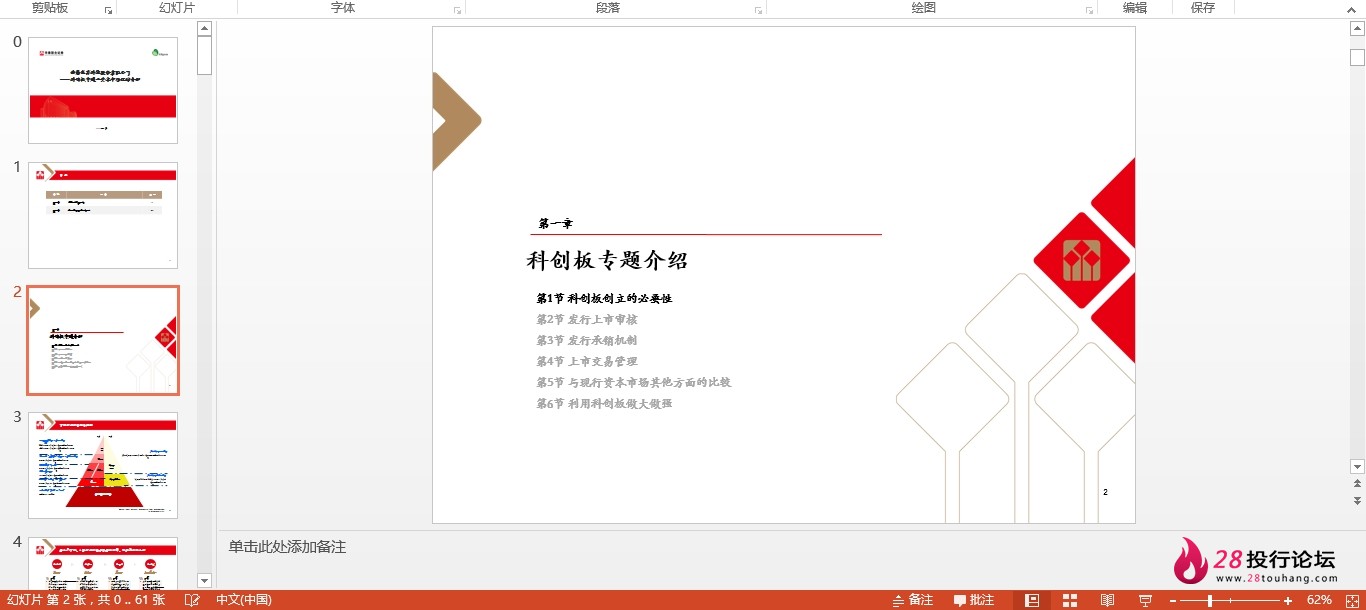Screen dimensions: 1366x610
Task: Click up arrow of slide editor scrollbar
Action: pyautogui.click(x=1357, y=31)
